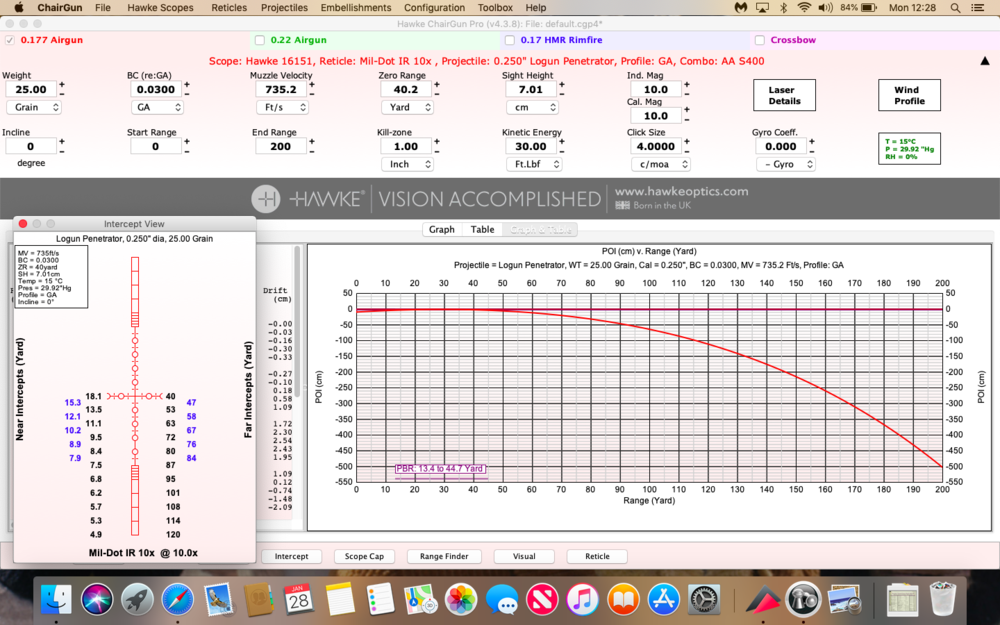Open the Configuration menu
This screenshot has width=1000, height=625.
tap(434, 8)
